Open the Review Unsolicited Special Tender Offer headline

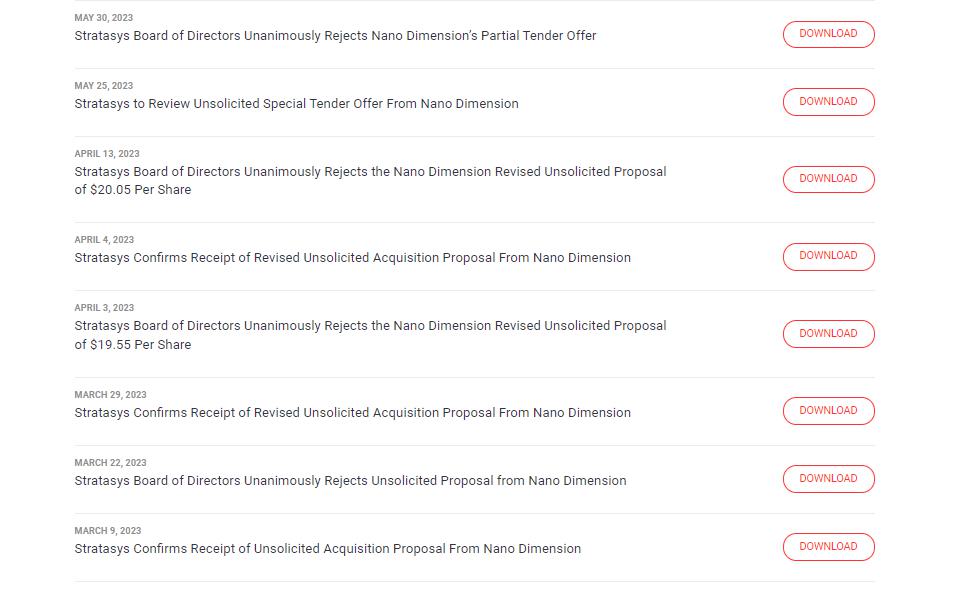point(296,104)
